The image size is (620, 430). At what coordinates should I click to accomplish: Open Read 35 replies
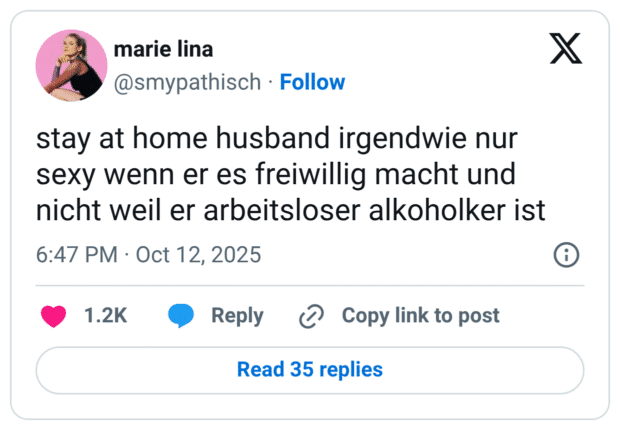(310, 369)
